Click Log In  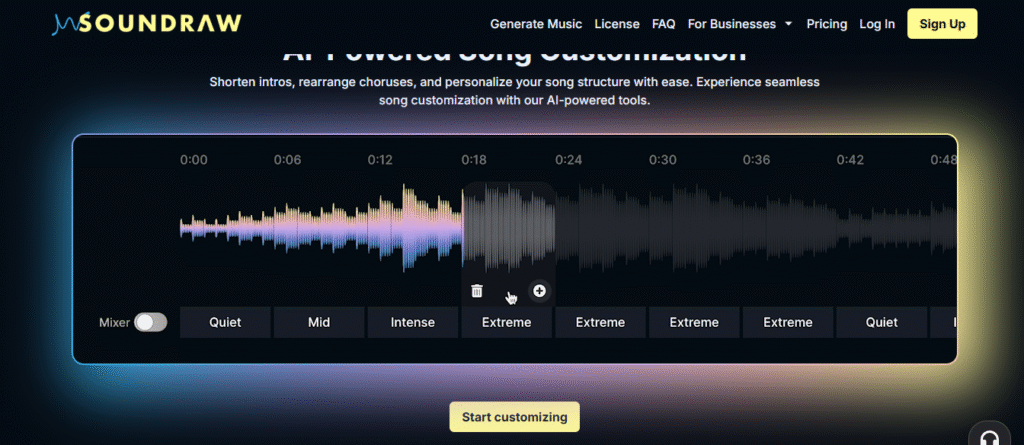(877, 24)
